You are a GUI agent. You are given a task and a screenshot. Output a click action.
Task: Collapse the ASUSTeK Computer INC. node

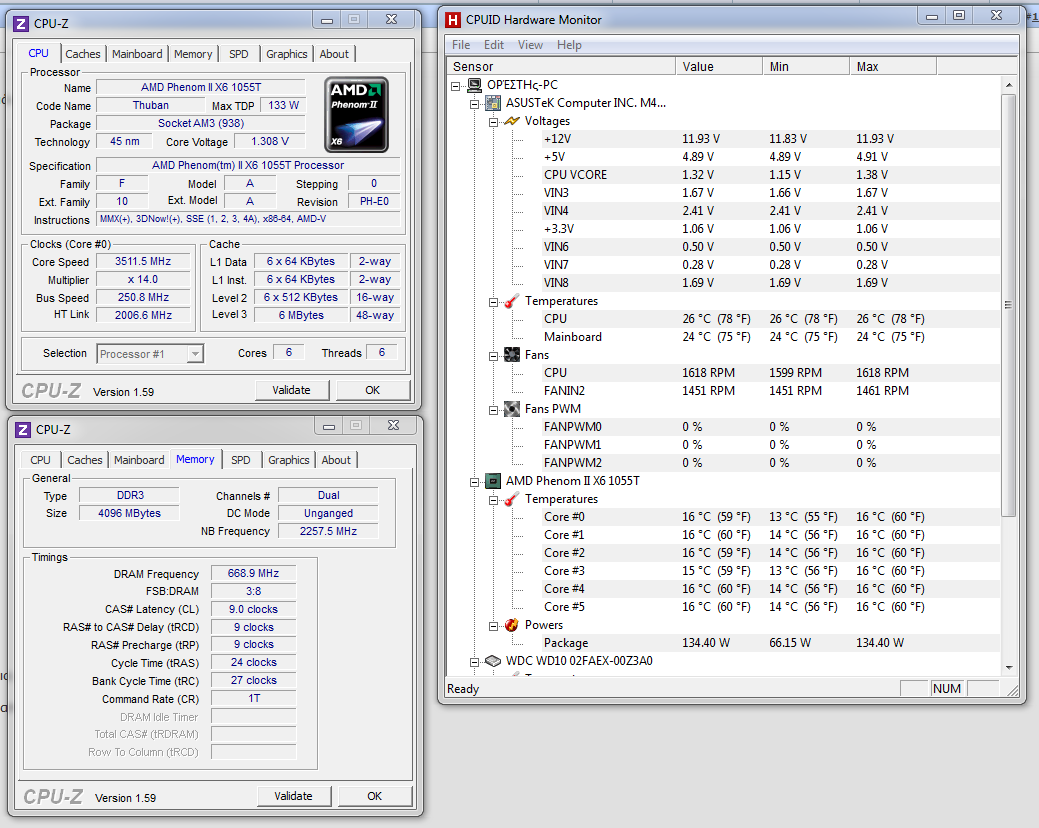coord(474,104)
